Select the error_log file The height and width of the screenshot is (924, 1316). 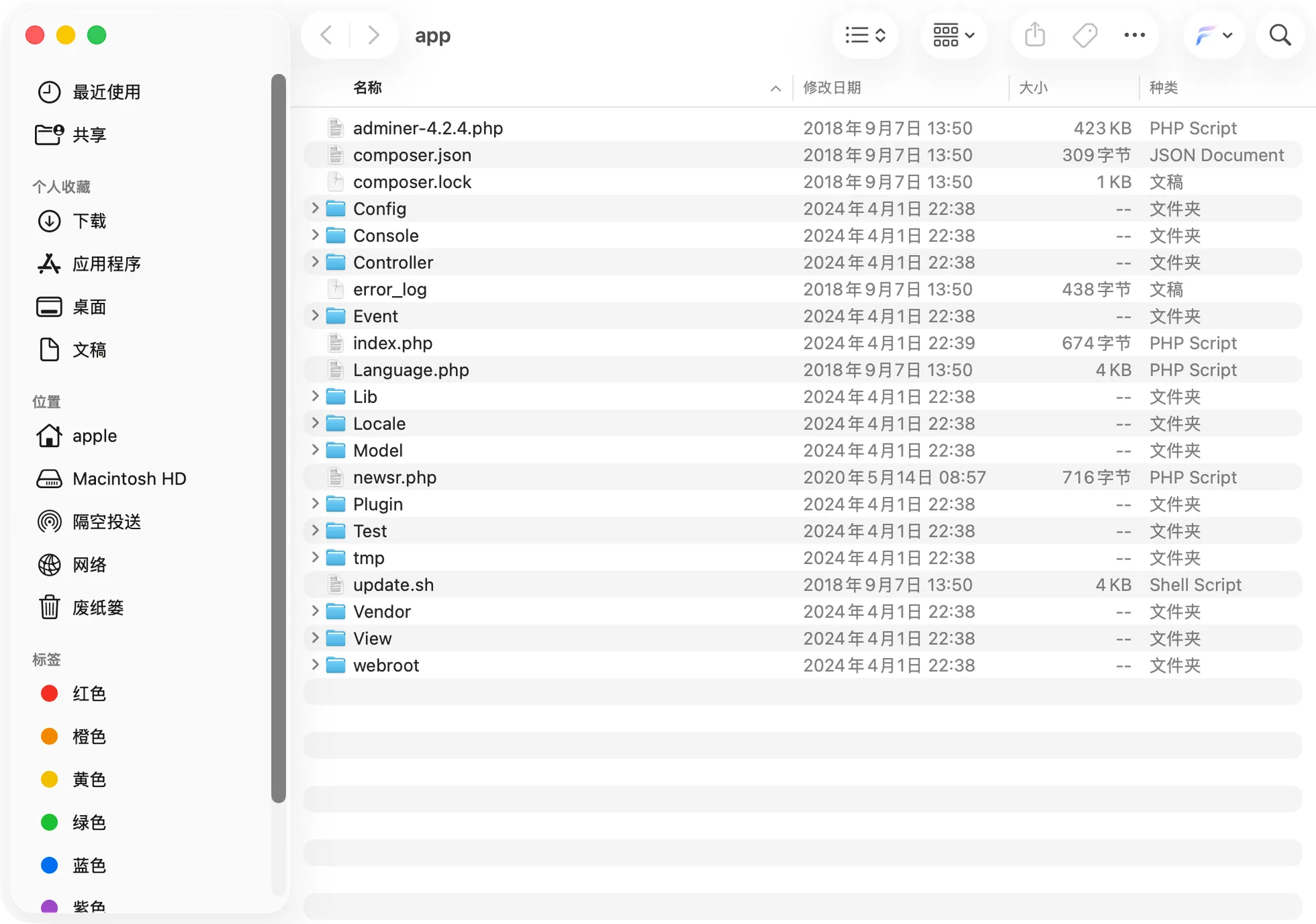(803, 289)
